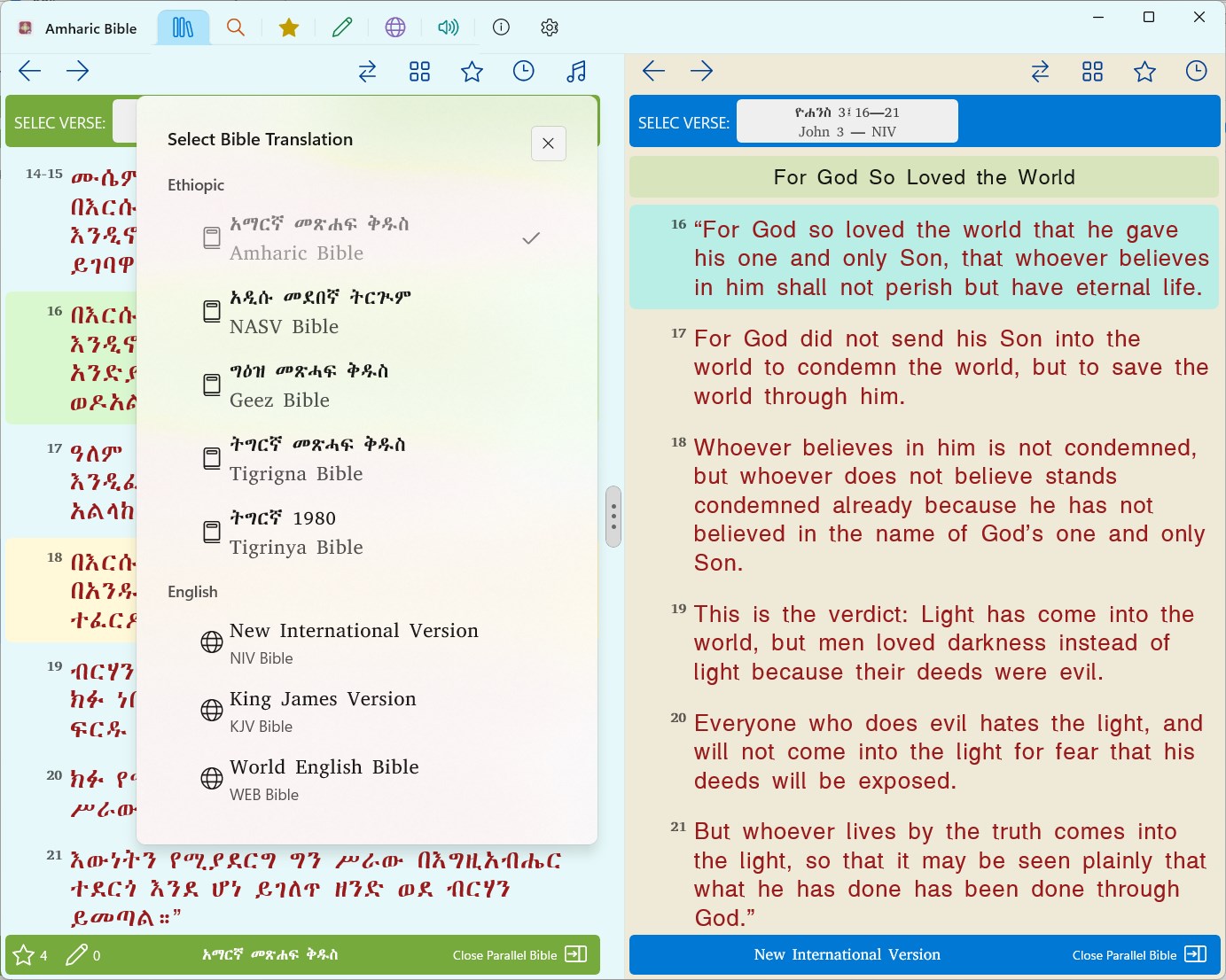
Task: Choose New International Version NIV Bible
Action: [x=367, y=642]
